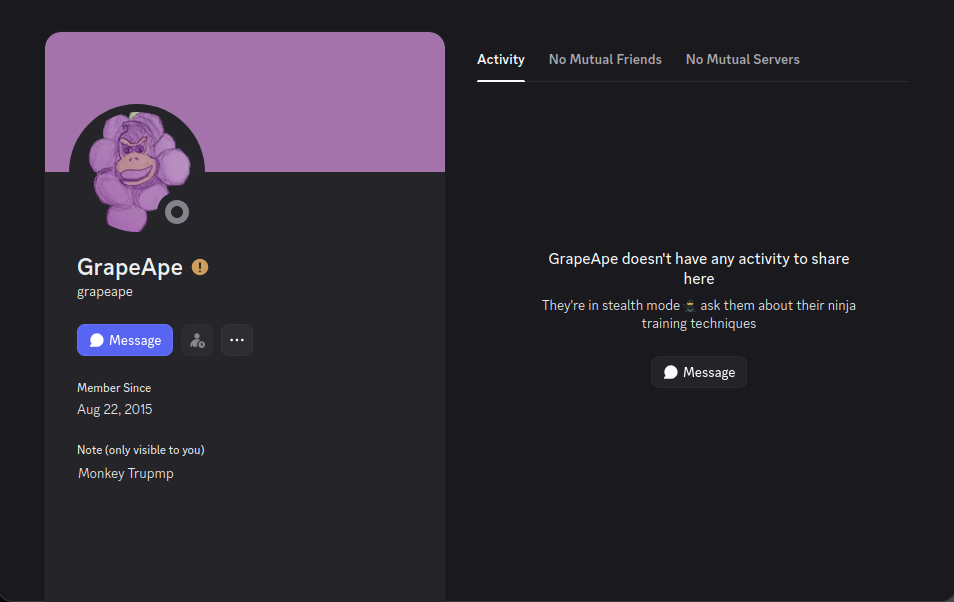Edit the note field reading Monkey Trupmp
This screenshot has width=954, height=602.
pyautogui.click(x=245, y=474)
